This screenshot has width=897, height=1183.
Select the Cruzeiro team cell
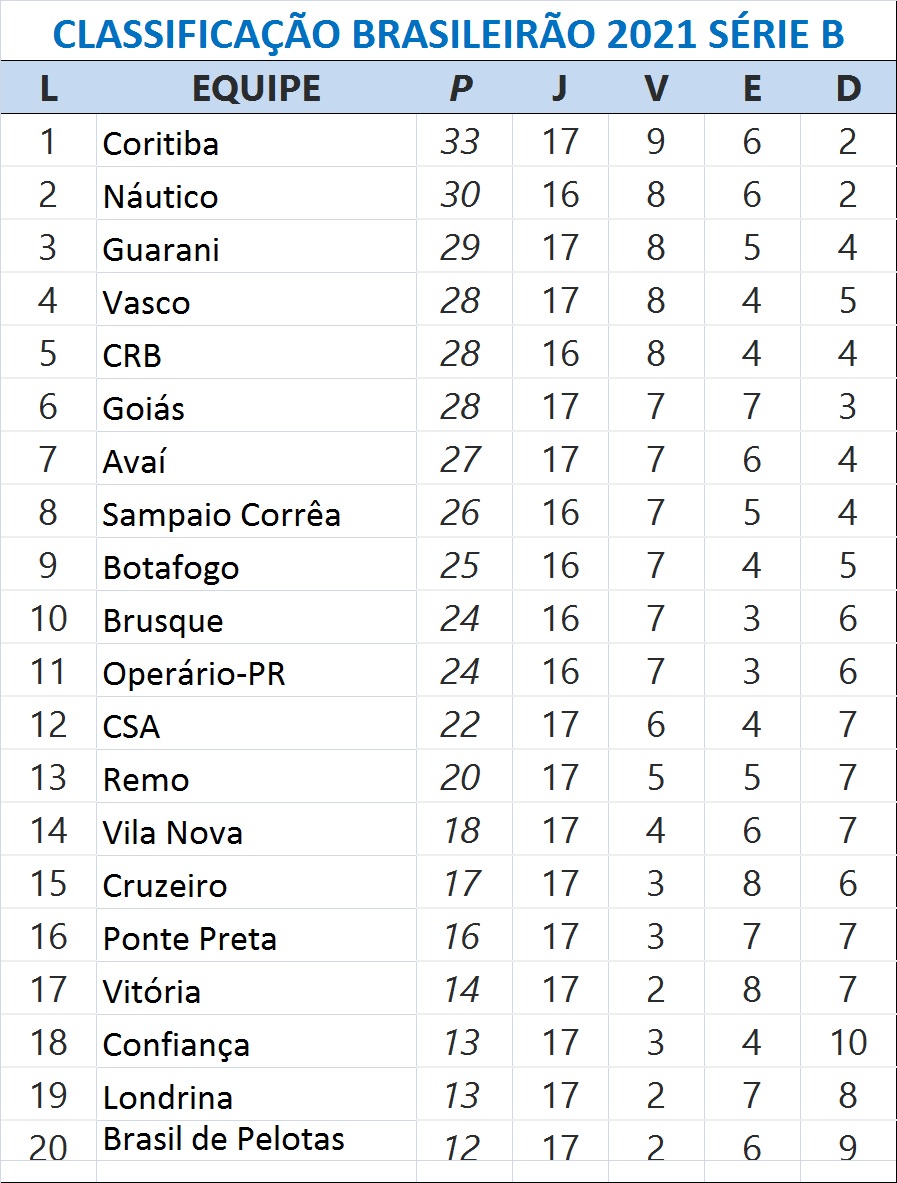pos(165,885)
